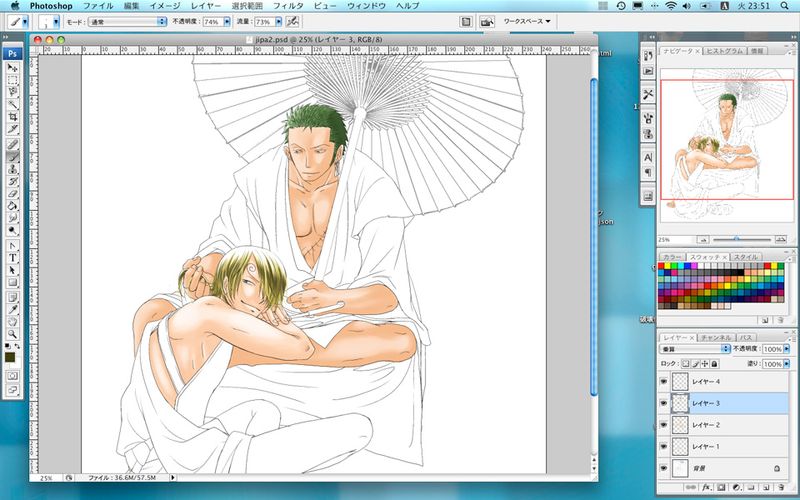The image size is (800, 500).
Task: Open brush opacity slider arrow
Action: click(x=228, y=22)
